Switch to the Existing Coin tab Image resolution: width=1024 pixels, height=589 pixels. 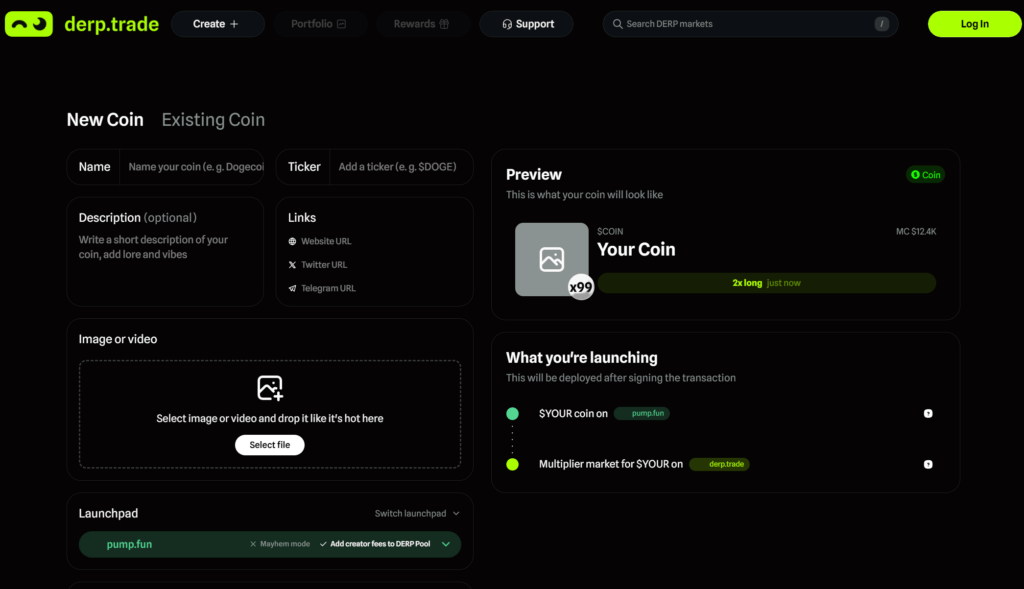click(x=213, y=120)
